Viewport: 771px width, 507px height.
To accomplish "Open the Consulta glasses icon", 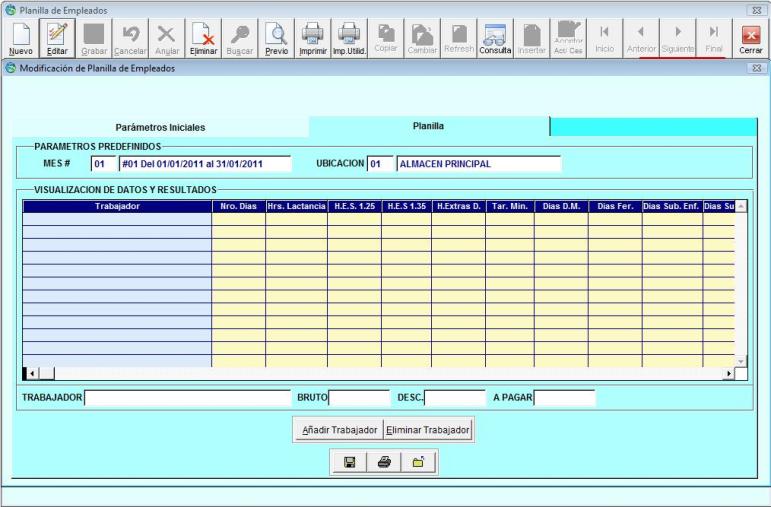I will pyautogui.click(x=495, y=39).
